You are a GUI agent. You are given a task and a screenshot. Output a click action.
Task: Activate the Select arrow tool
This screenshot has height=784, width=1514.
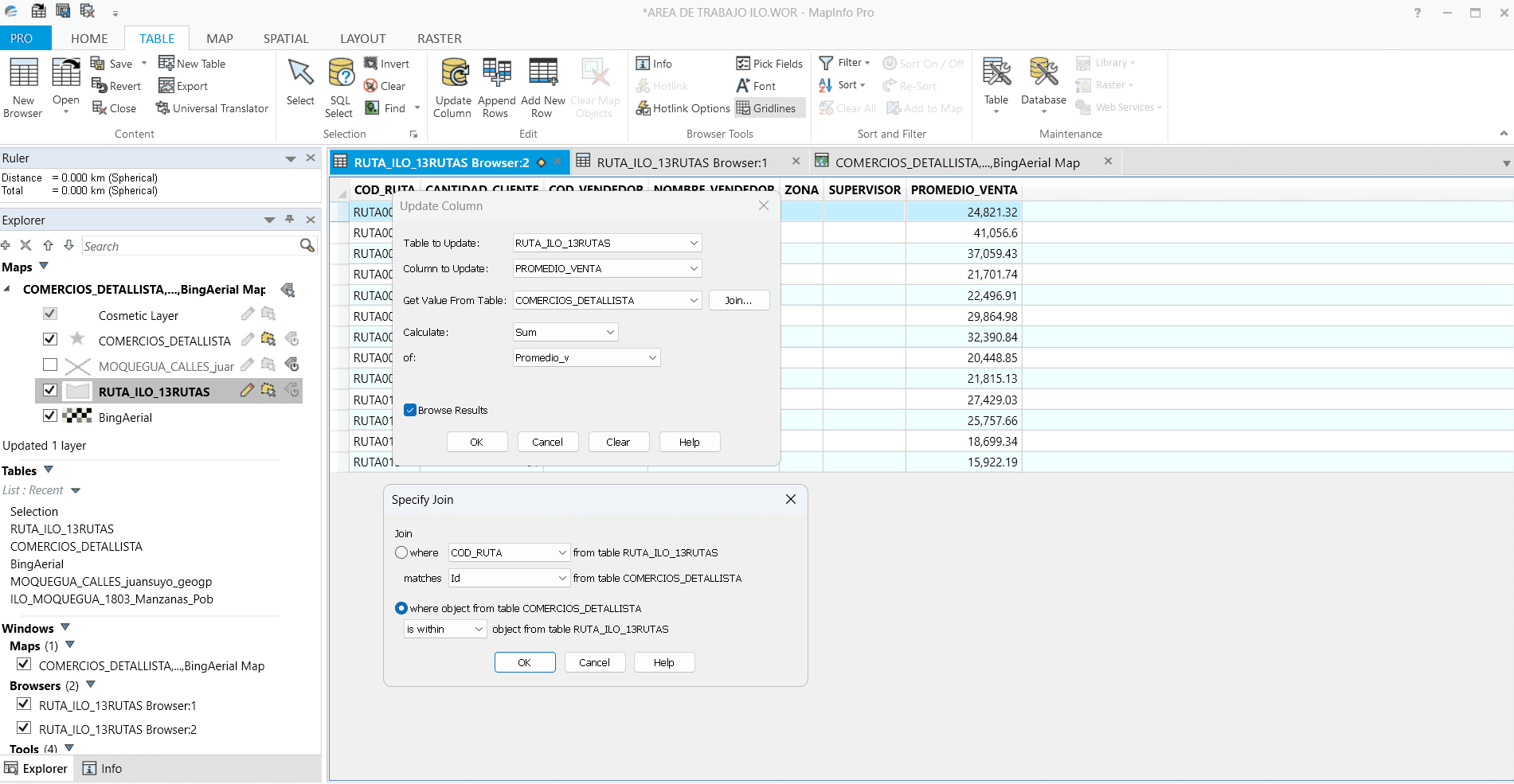click(x=300, y=82)
